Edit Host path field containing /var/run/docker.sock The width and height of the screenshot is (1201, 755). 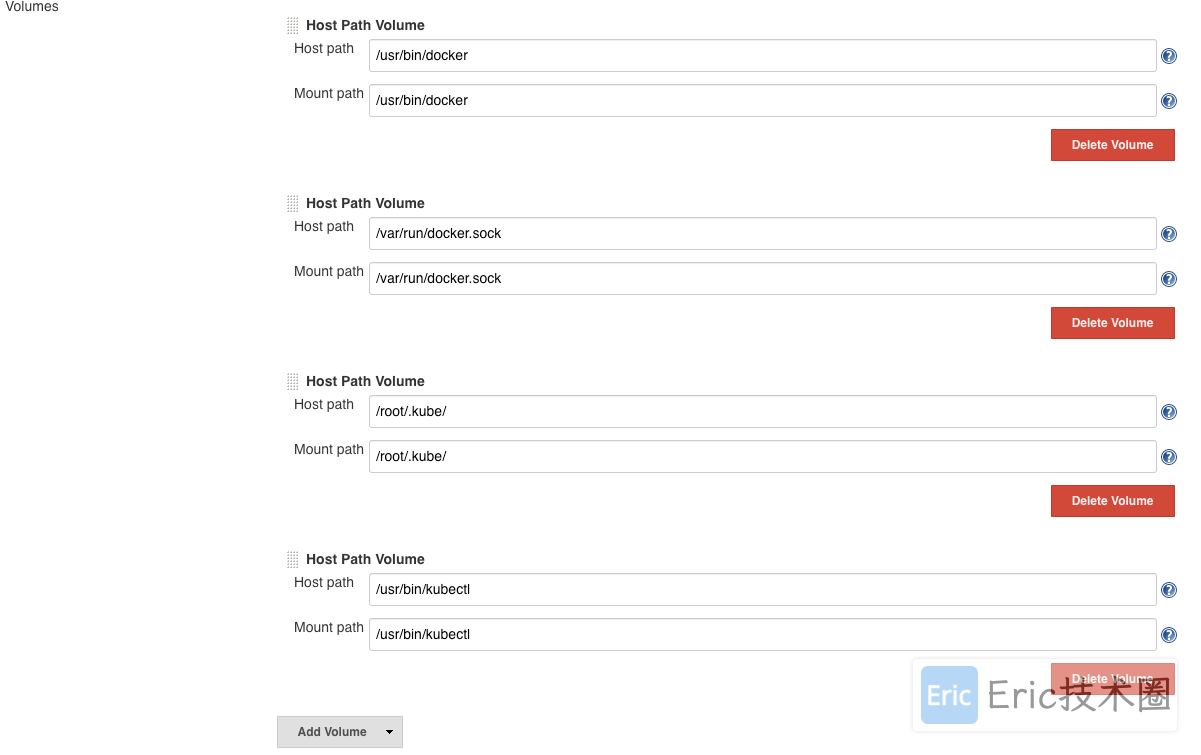(x=763, y=234)
